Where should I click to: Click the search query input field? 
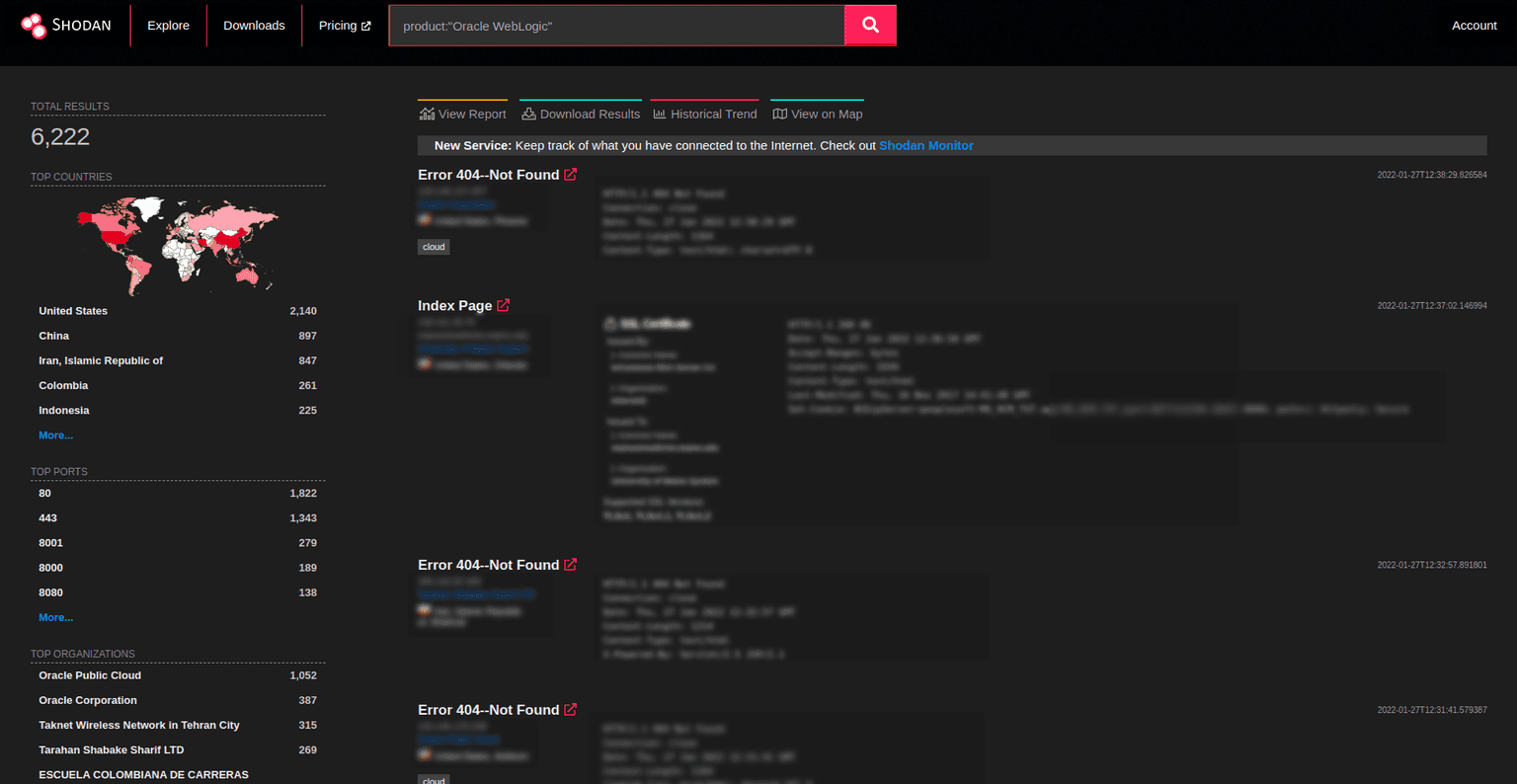[617, 25]
